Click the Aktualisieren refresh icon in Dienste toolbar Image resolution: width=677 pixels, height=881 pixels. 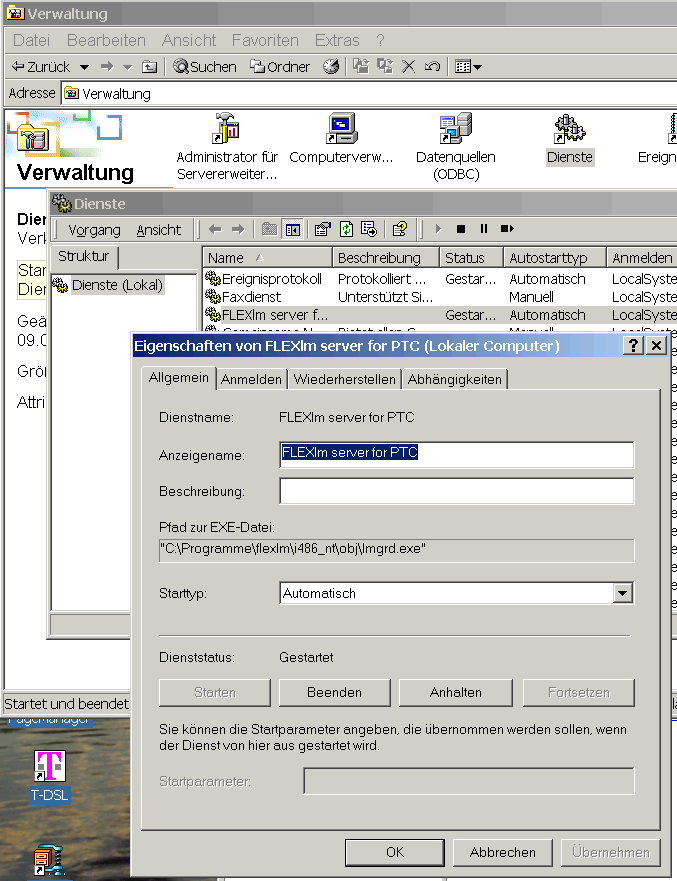pos(347,229)
